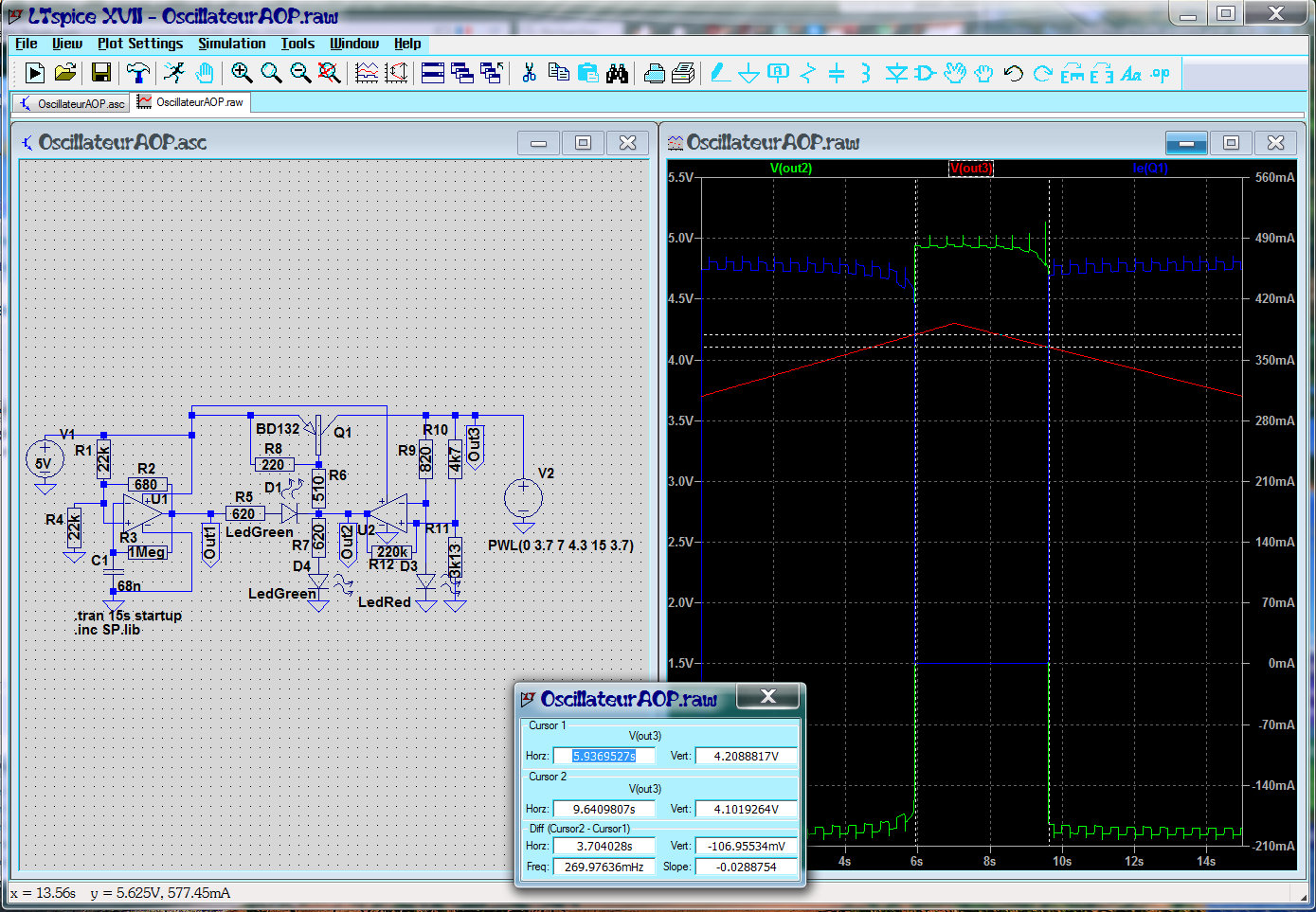1316x912 pixels.
Task: Select the Text 'Aa' tool
Action: point(1130,73)
